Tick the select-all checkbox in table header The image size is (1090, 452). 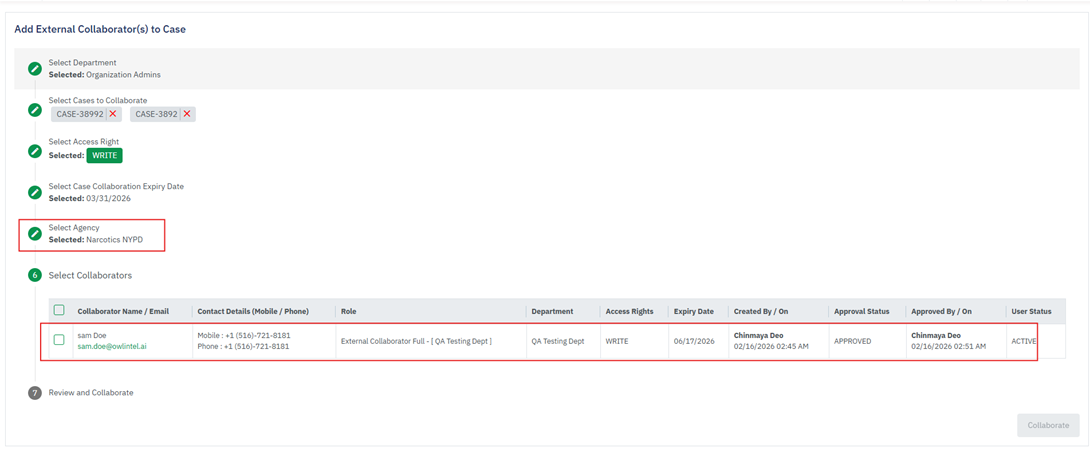point(59,310)
